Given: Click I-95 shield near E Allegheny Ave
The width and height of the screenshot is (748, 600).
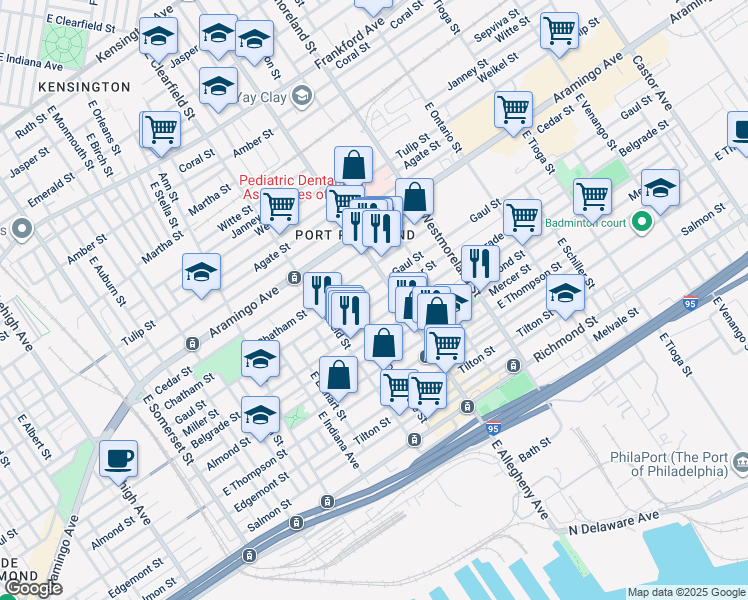Looking at the screenshot, I should click(493, 428).
